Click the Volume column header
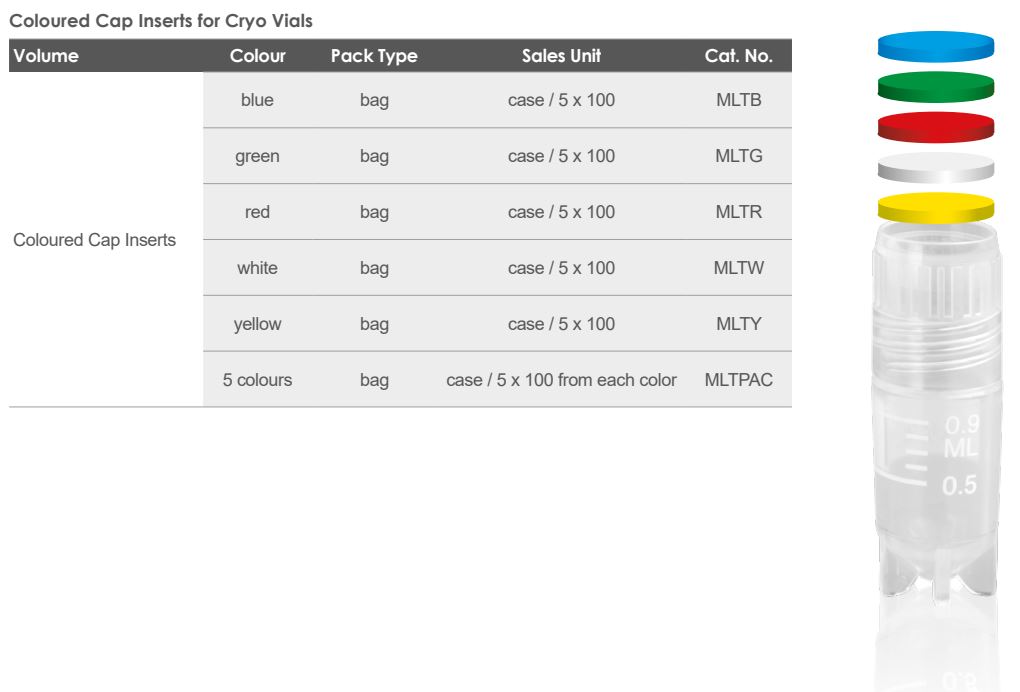Viewport: 1020px width, 692px height. coord(46,56)
